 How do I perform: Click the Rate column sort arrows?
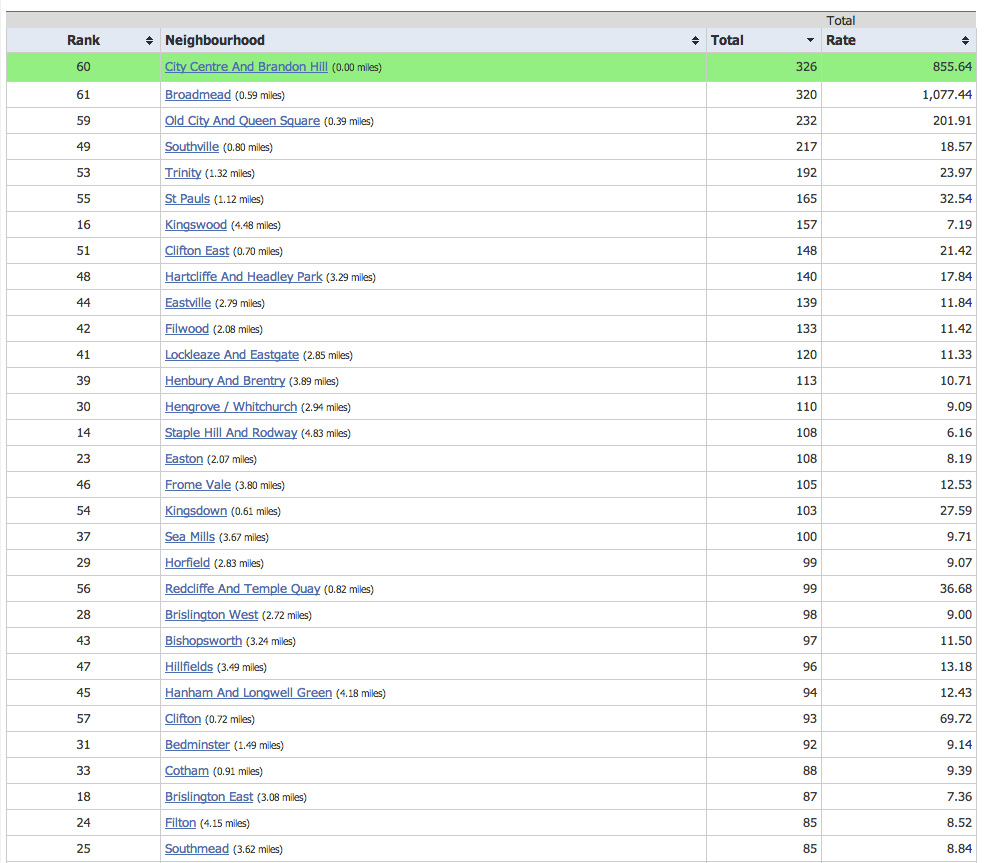(965, 41)
